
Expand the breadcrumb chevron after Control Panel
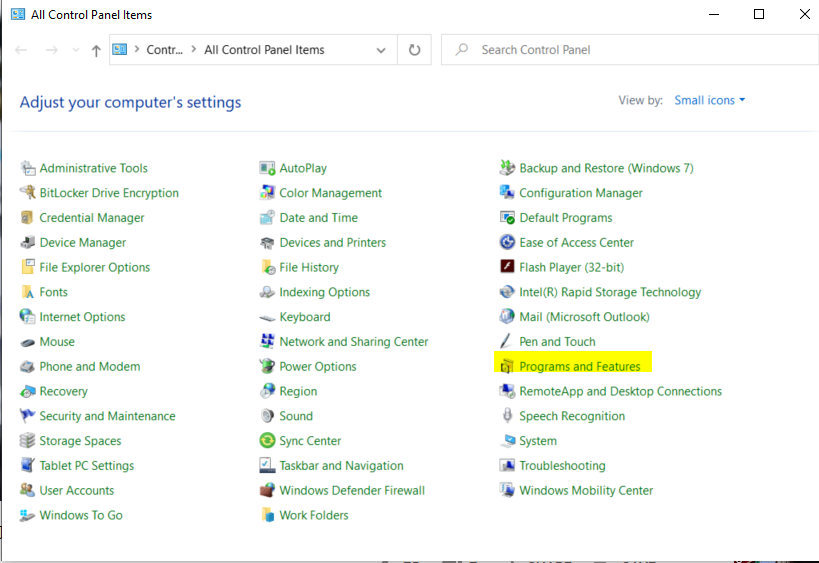(x=193, y=50)
